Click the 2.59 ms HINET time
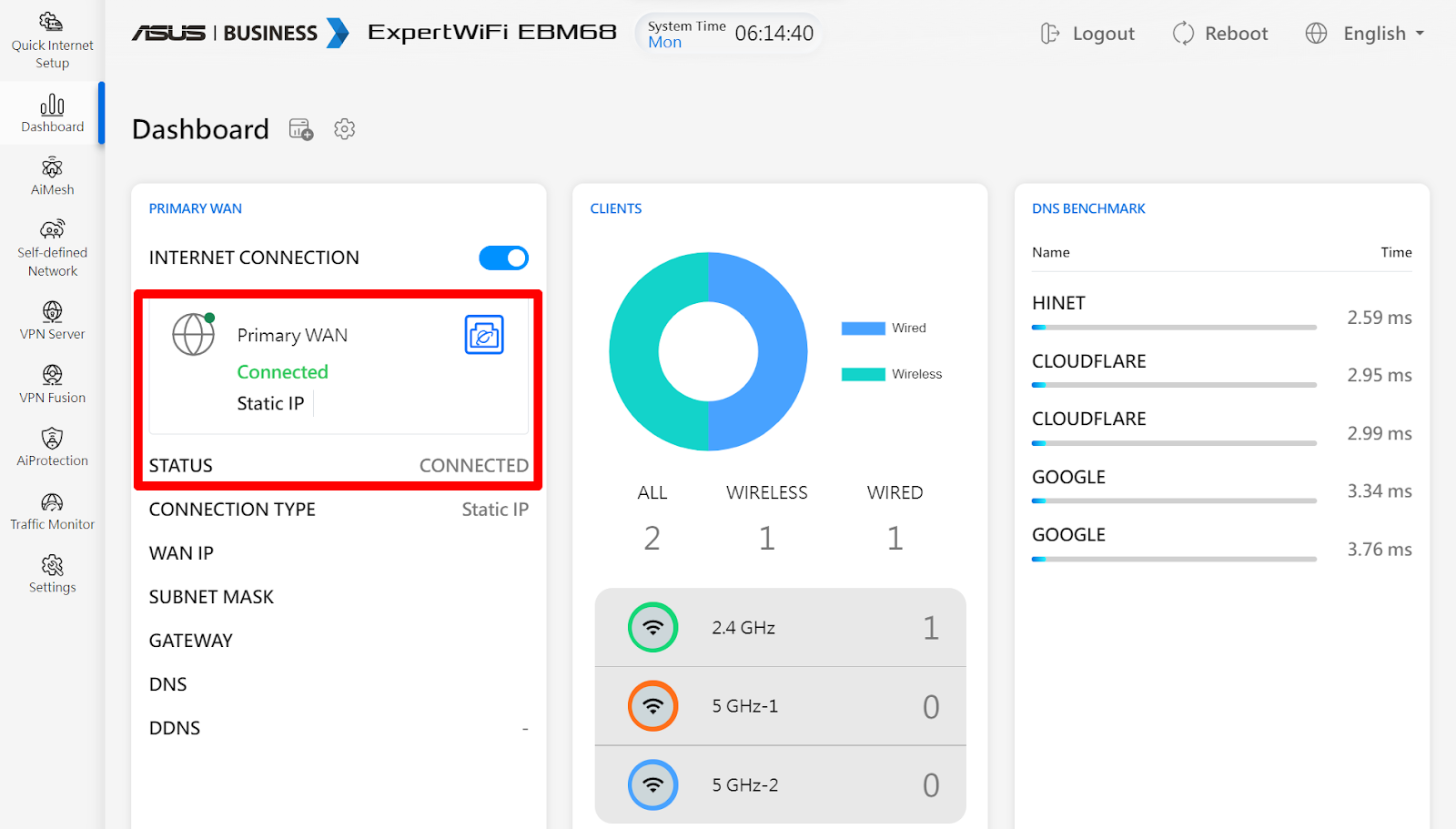Screen dimensions: 1456x829 tap(1379, 318)
